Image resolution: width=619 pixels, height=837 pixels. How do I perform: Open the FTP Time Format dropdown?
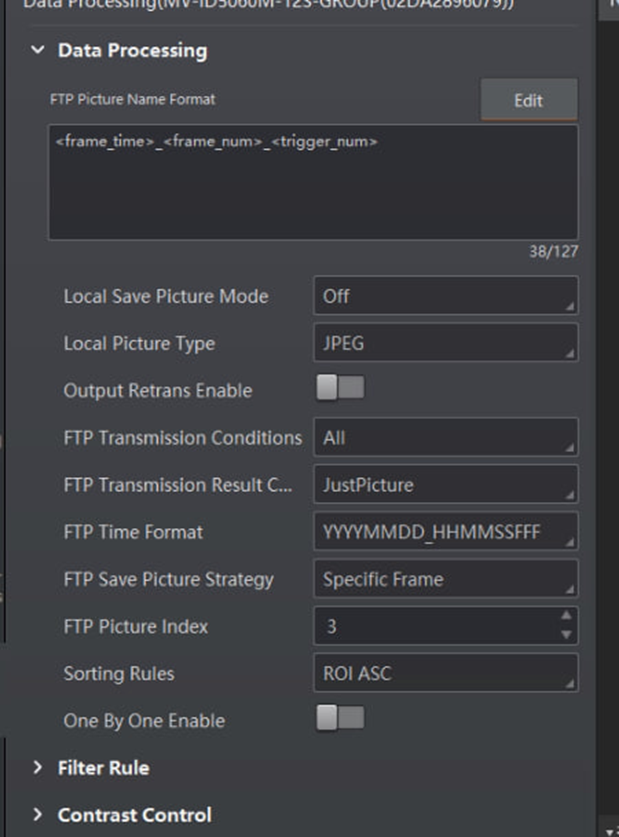[x=445, y=532]
